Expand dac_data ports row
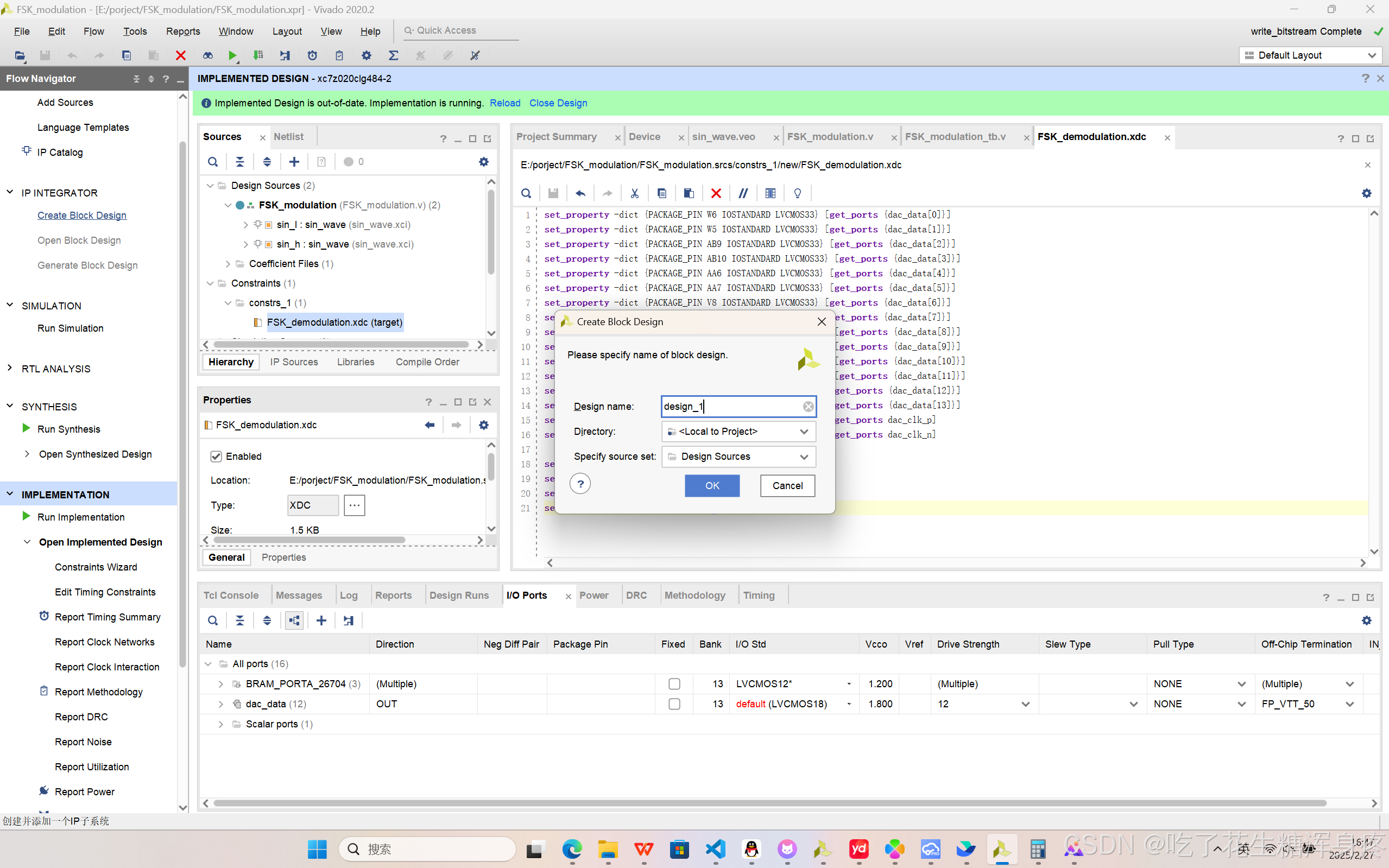 pos(220,704)
